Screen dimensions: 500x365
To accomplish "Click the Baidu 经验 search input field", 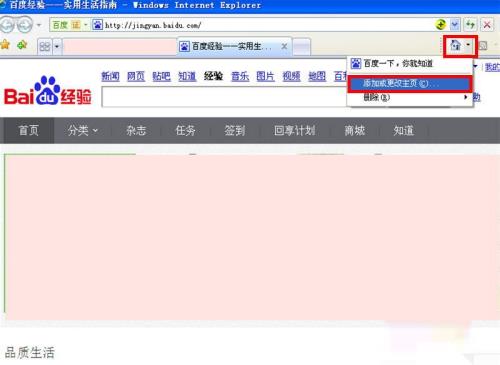I will point(224,97).
